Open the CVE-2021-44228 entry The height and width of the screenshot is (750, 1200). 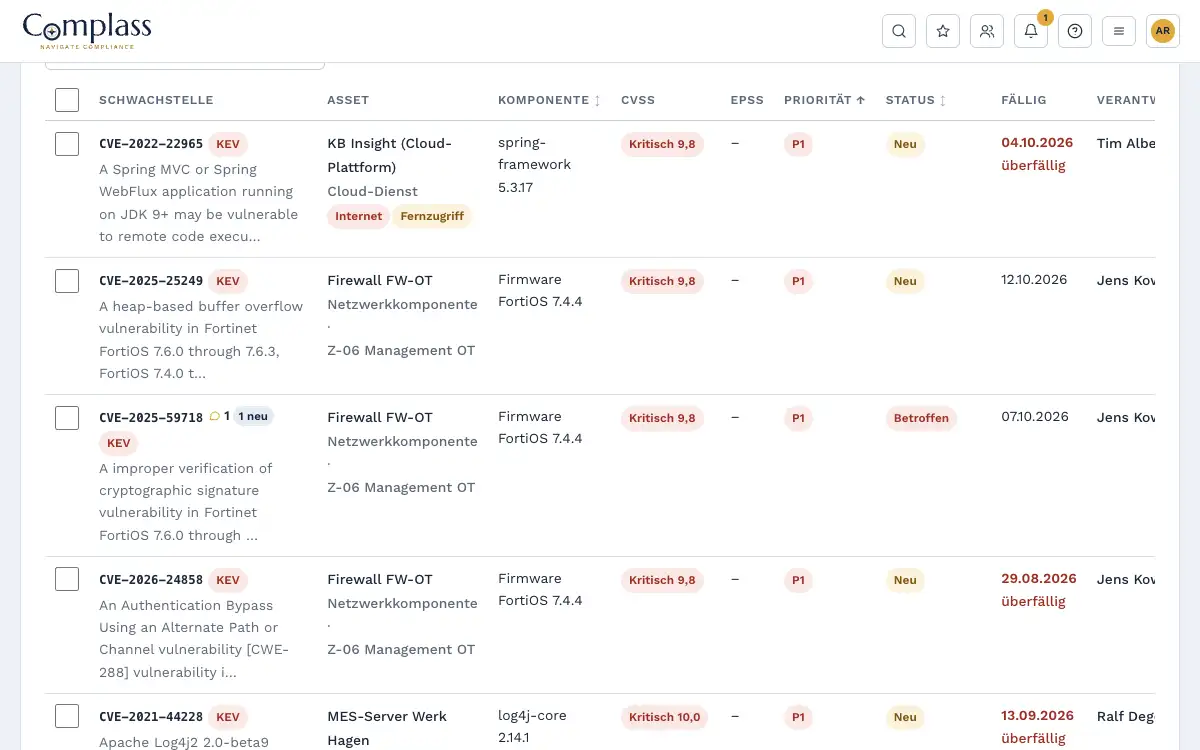pos(151,717)
